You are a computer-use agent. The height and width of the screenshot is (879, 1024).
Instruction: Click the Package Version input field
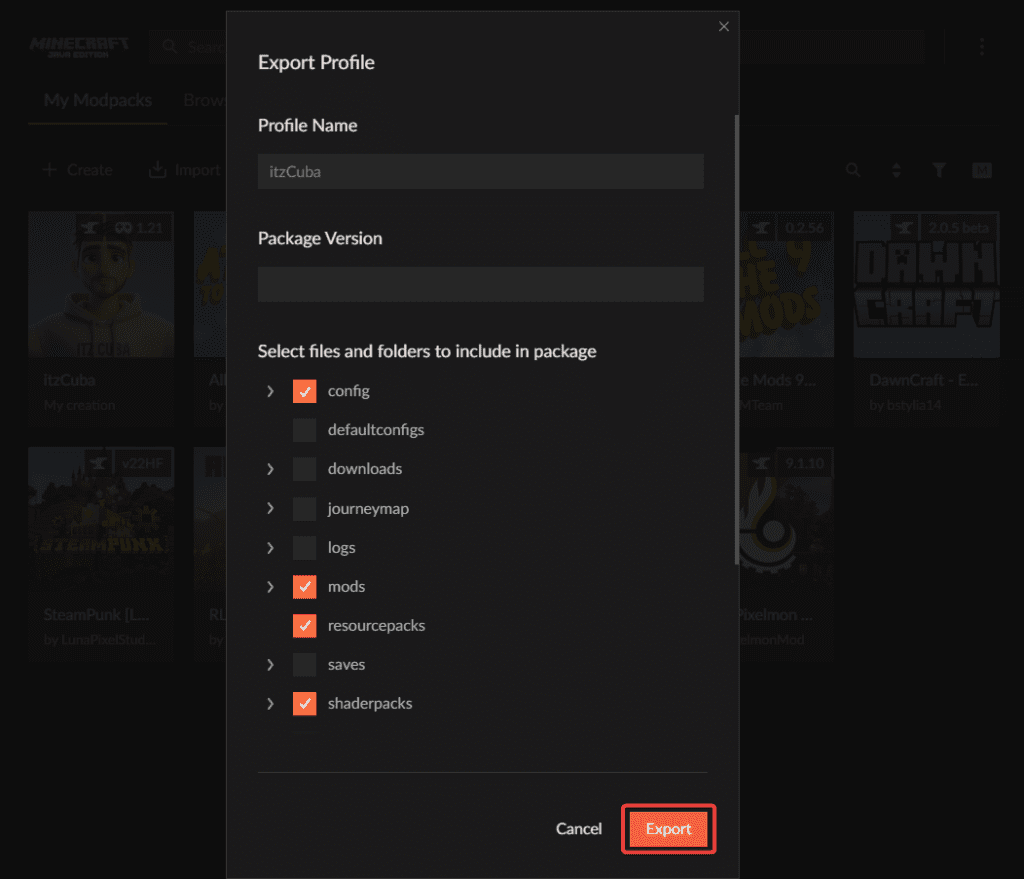480,284
